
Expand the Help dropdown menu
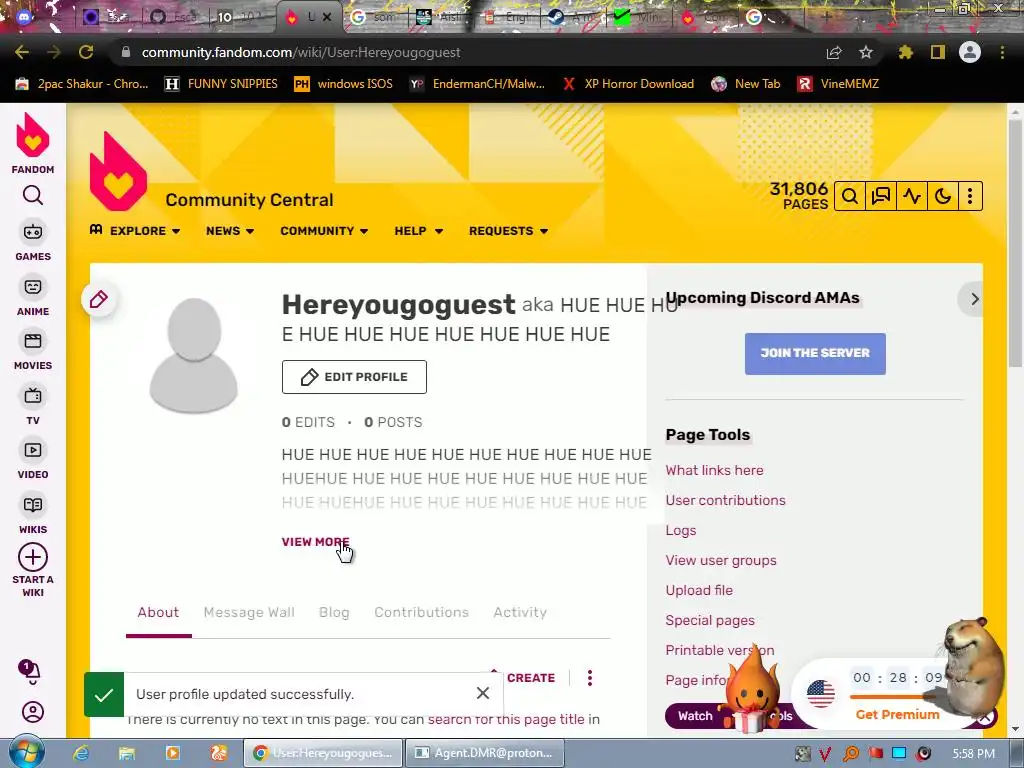click(x=419, y=231)
